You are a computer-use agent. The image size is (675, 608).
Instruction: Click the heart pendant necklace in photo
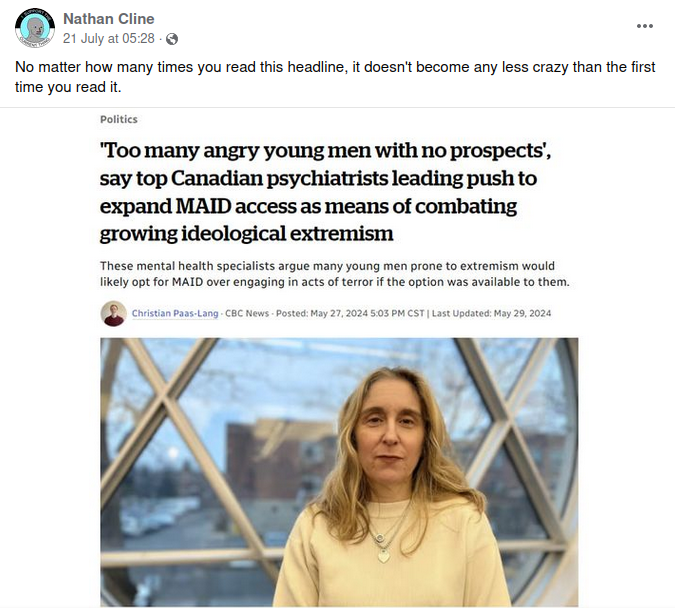coord(384,556)
